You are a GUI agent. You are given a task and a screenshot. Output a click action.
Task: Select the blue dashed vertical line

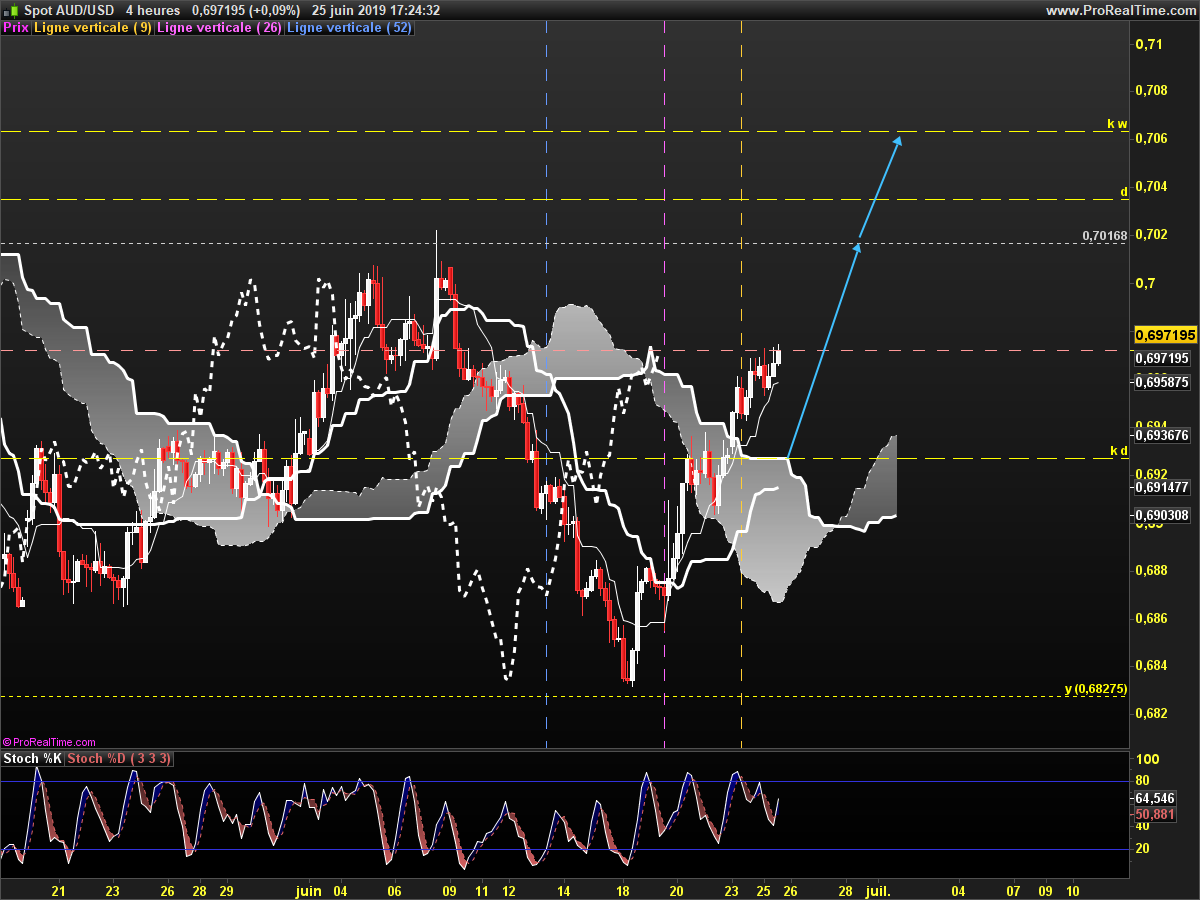[546, 384]
